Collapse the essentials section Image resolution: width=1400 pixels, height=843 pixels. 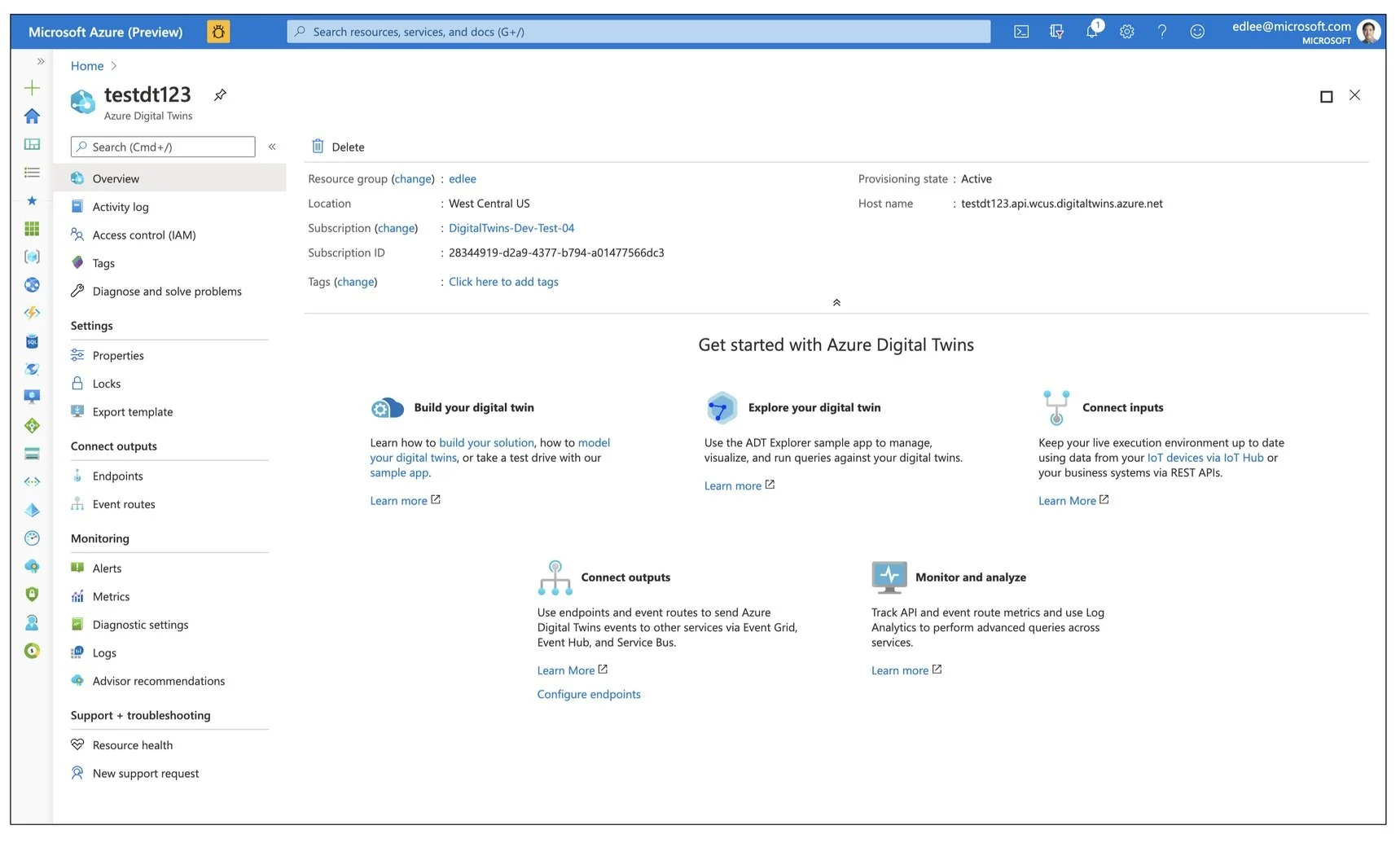click(x=836, y=302)
